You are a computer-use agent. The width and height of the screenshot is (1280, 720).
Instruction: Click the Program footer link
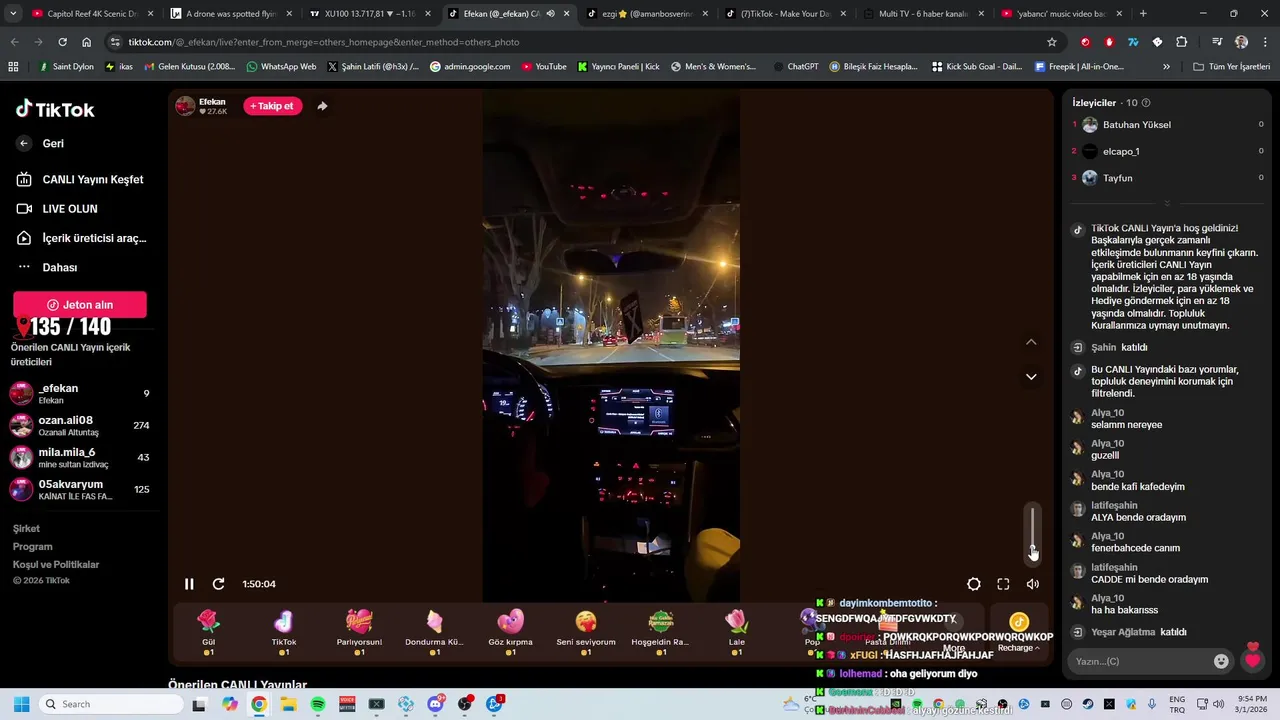[x=32, y=546]
